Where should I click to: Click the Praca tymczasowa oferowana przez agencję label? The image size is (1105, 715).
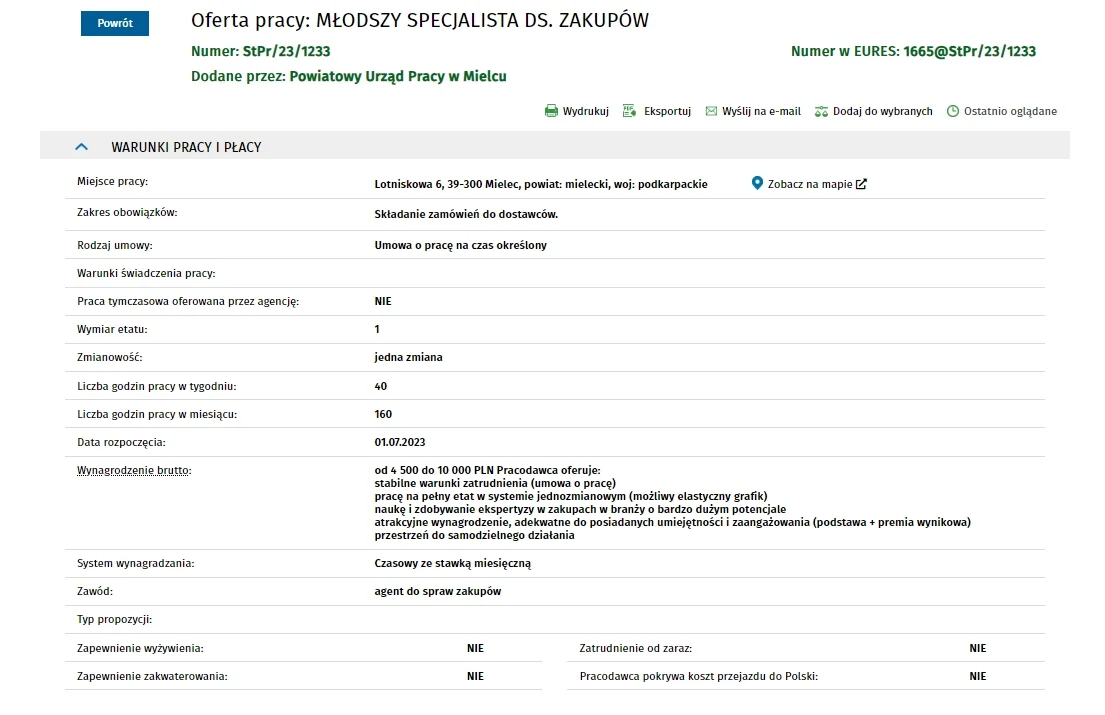pyautogui.click(x=188, y=301)
